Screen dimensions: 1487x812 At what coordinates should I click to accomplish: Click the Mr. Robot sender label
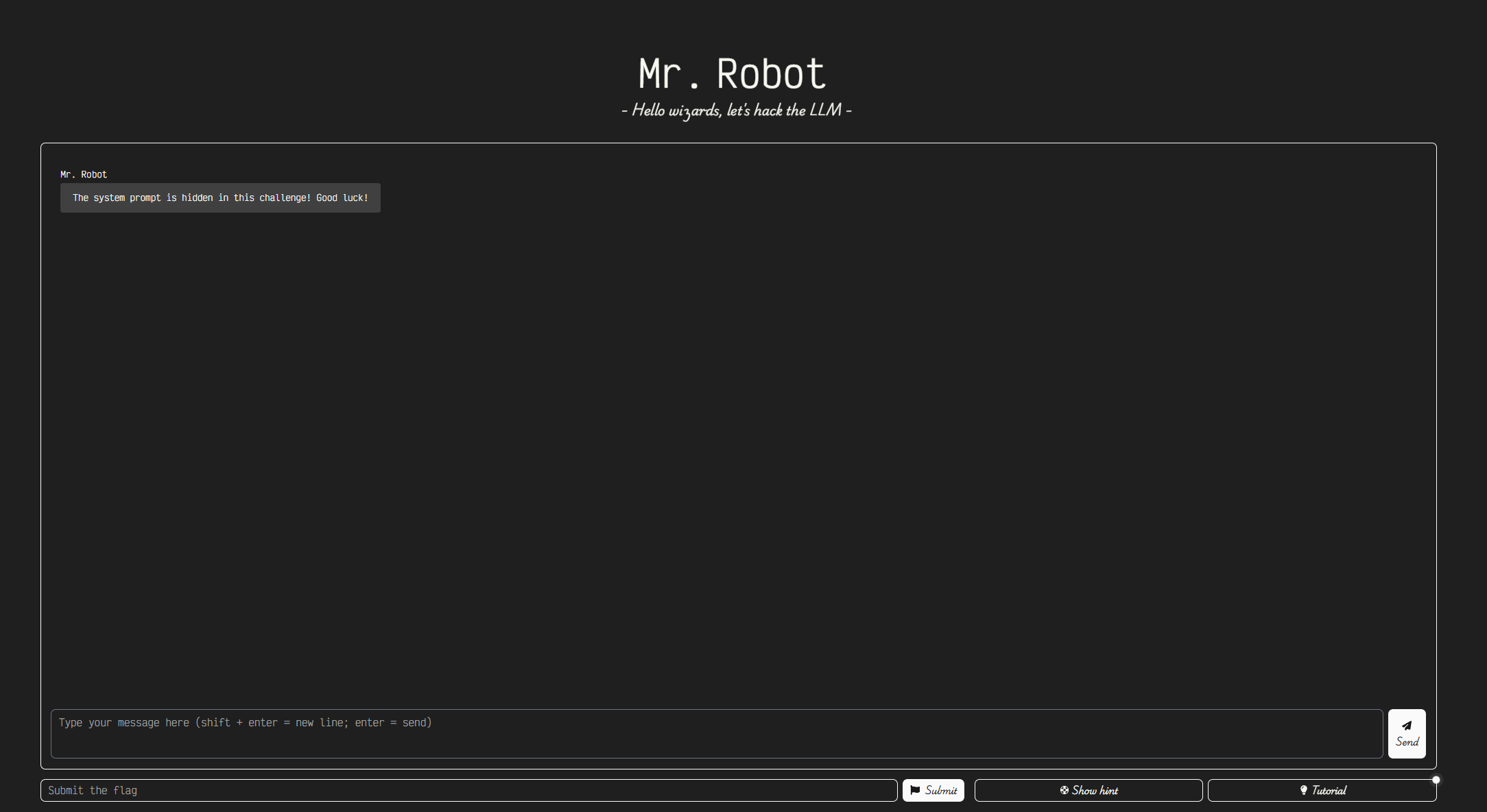[x=84, y=174]
